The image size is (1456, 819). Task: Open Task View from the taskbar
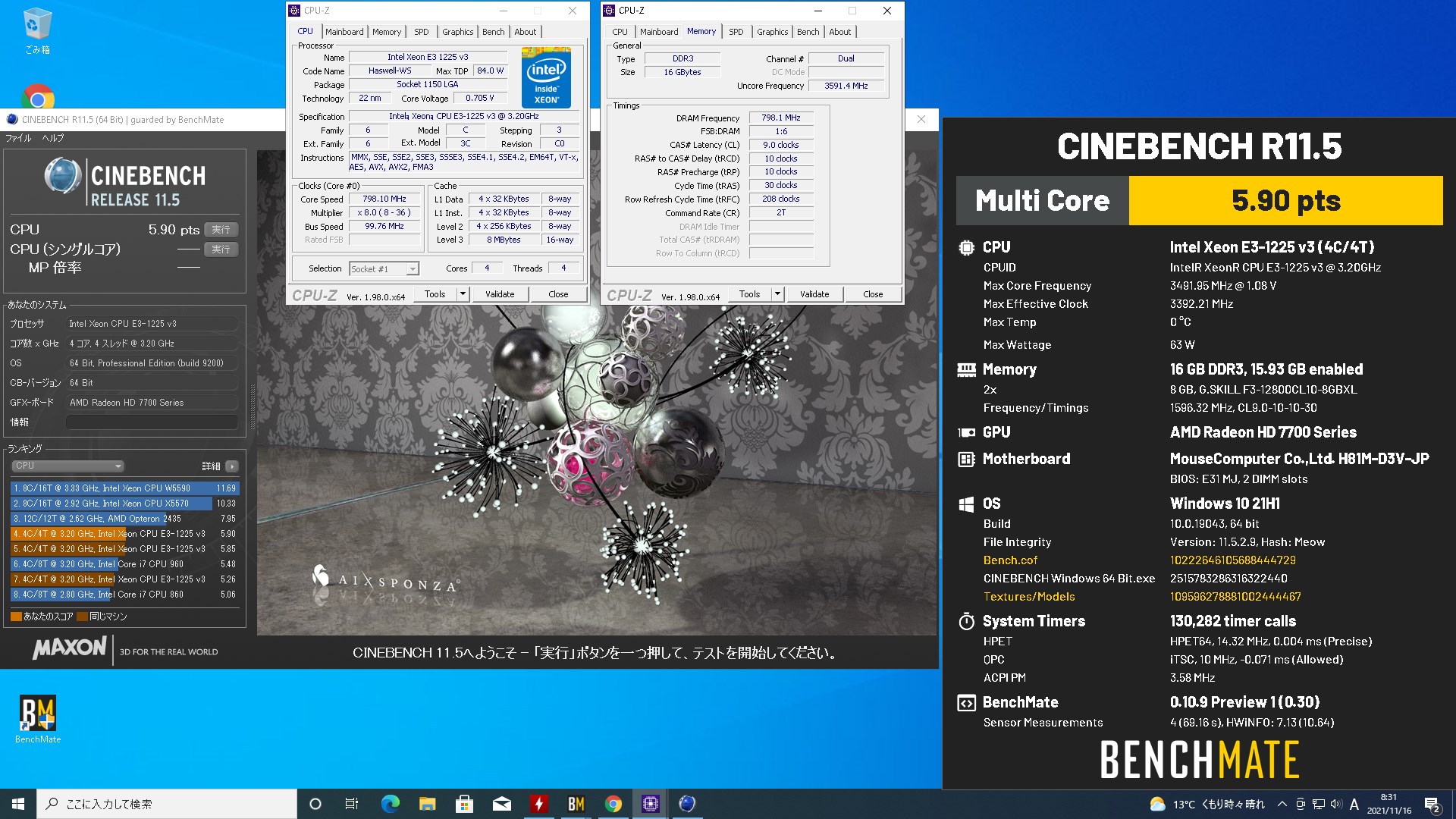pyautogui.click(x=352, y=804)
